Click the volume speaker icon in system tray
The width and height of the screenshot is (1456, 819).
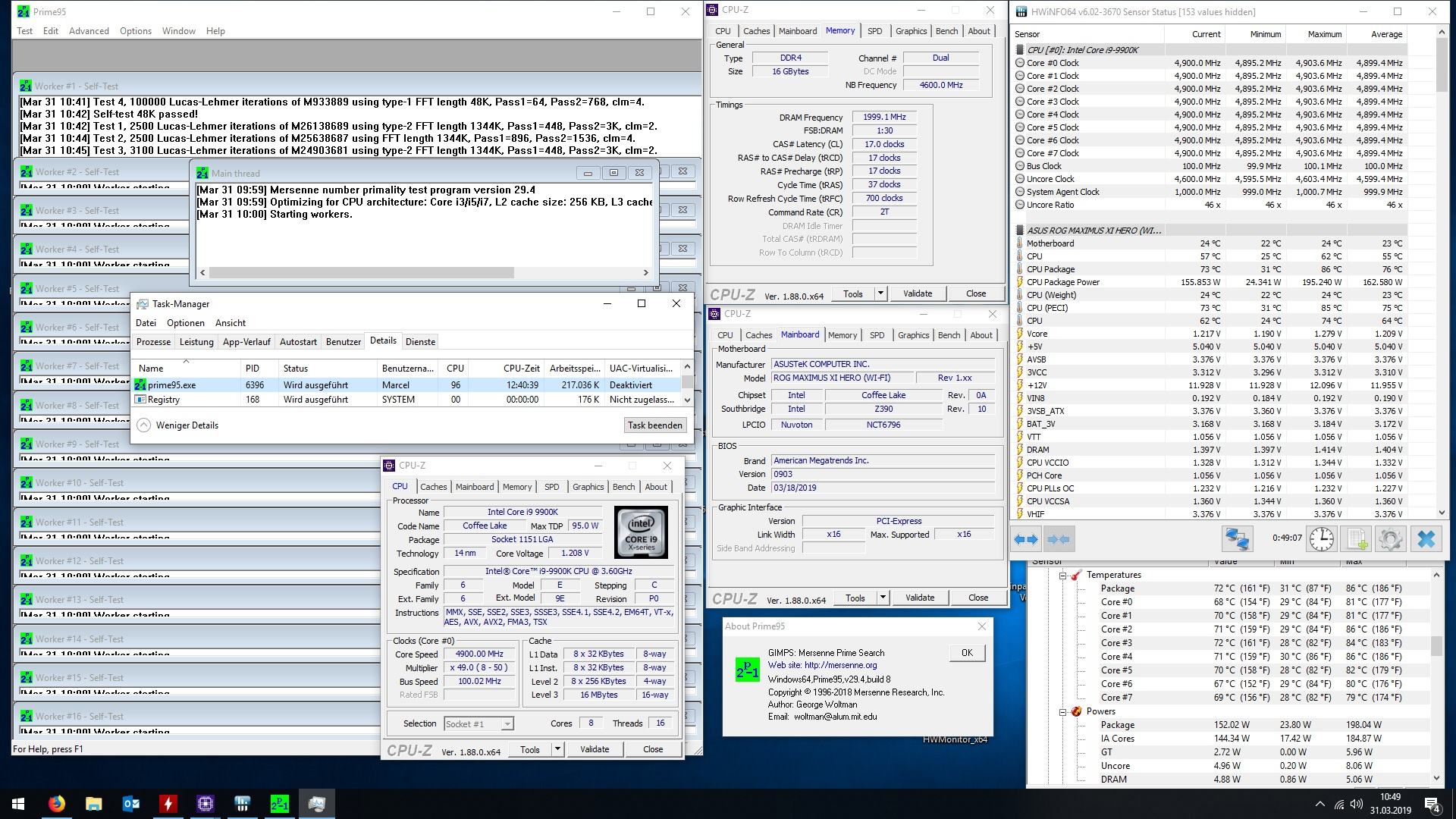click(x=1357, y=805)
